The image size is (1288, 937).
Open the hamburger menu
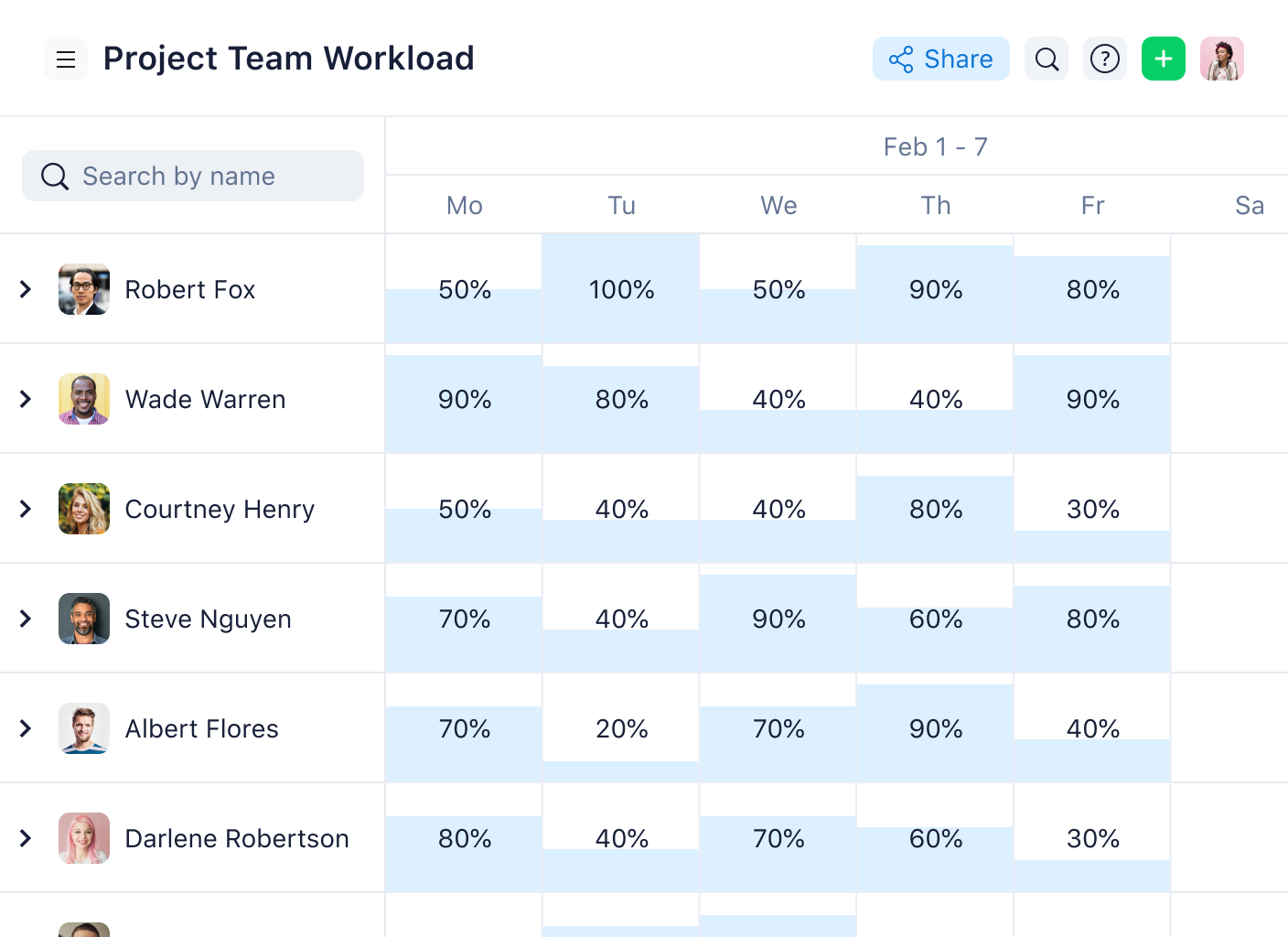66,59
